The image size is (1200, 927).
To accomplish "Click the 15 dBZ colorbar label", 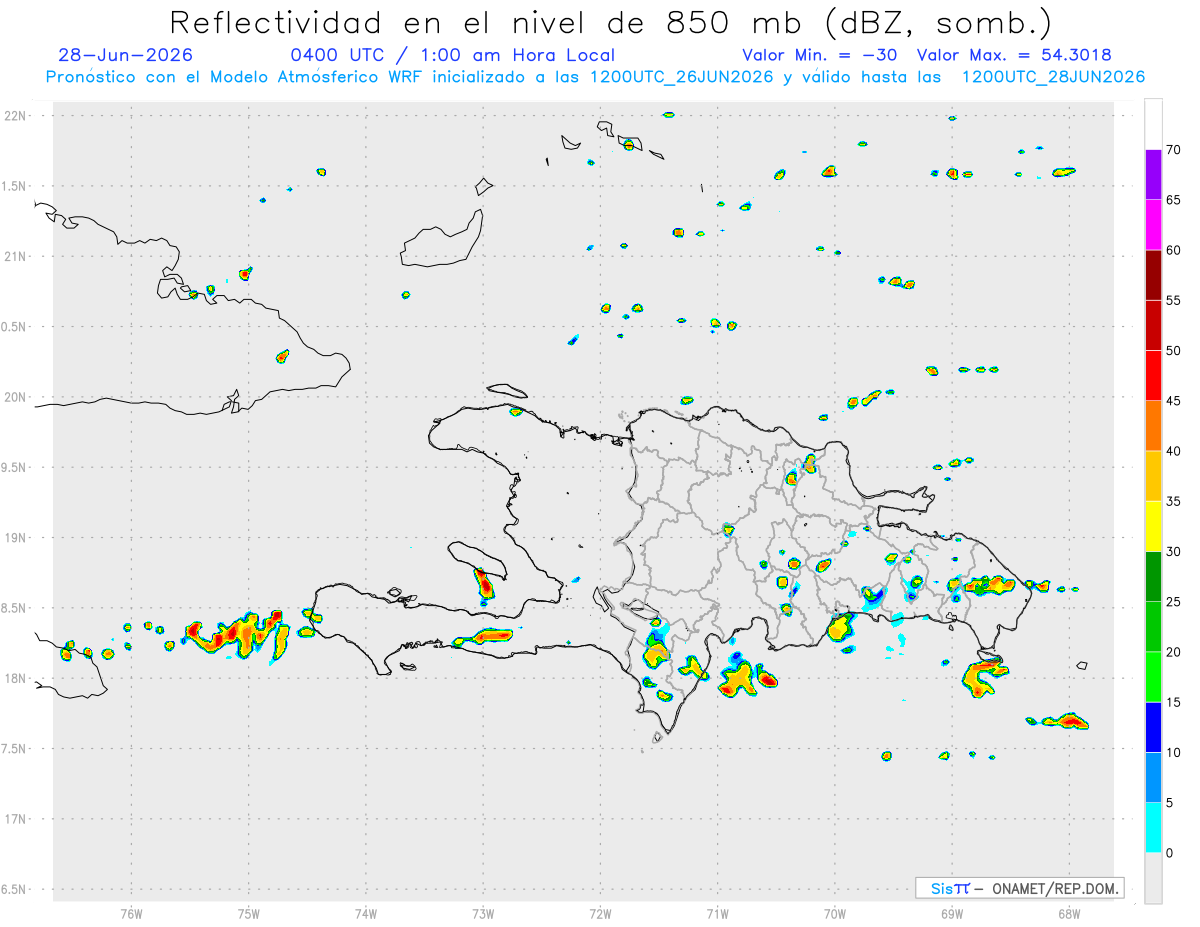I will pos(1174,702).
